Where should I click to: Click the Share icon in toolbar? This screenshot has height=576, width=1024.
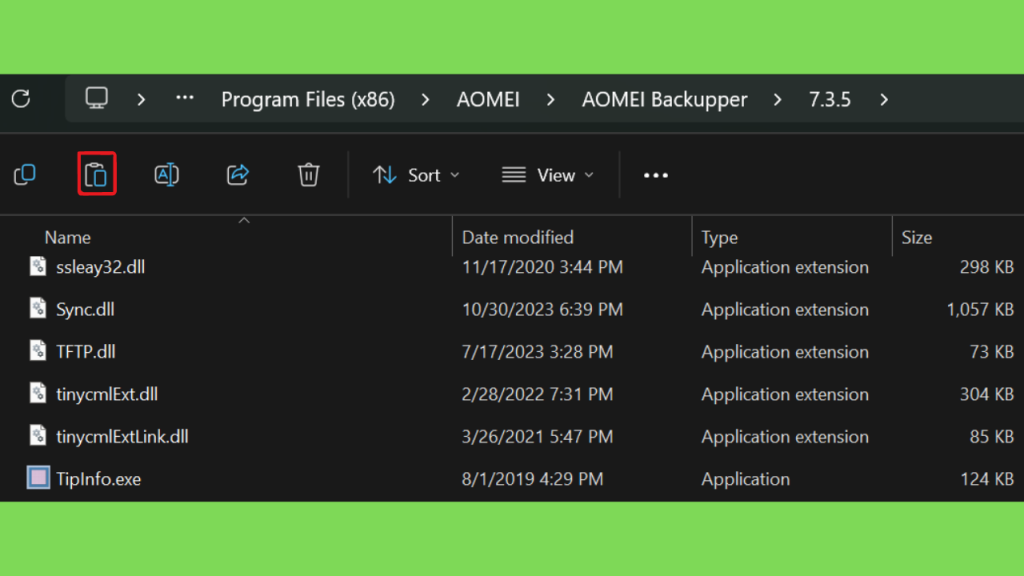coord(238,174)
